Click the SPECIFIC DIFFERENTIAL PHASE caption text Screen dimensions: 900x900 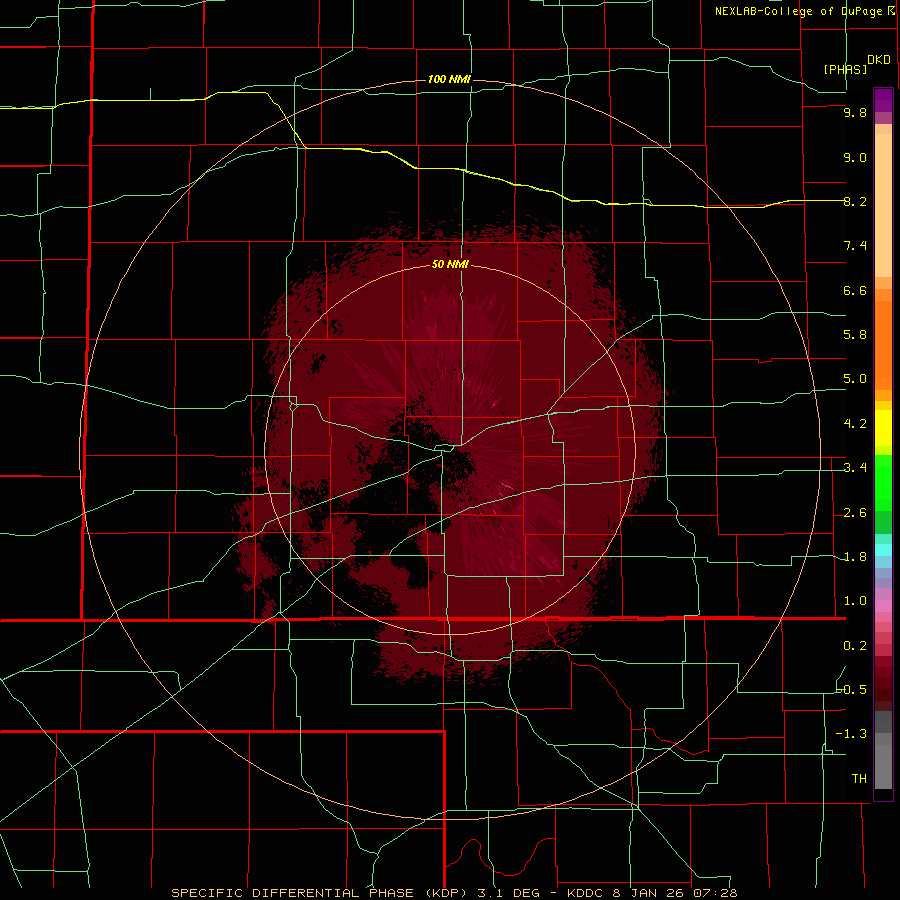click(293, 893)
